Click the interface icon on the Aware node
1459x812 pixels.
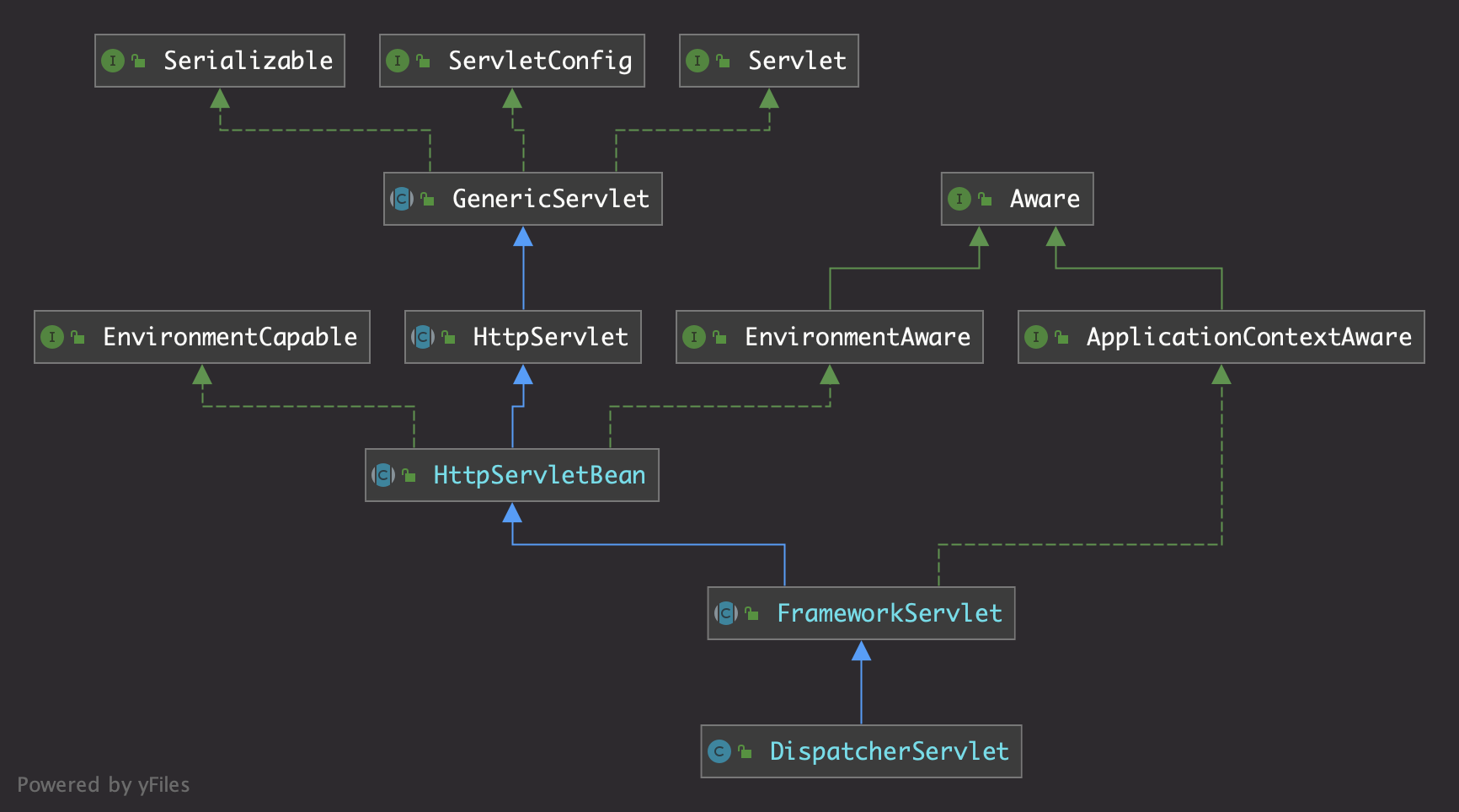click(959, 199)
